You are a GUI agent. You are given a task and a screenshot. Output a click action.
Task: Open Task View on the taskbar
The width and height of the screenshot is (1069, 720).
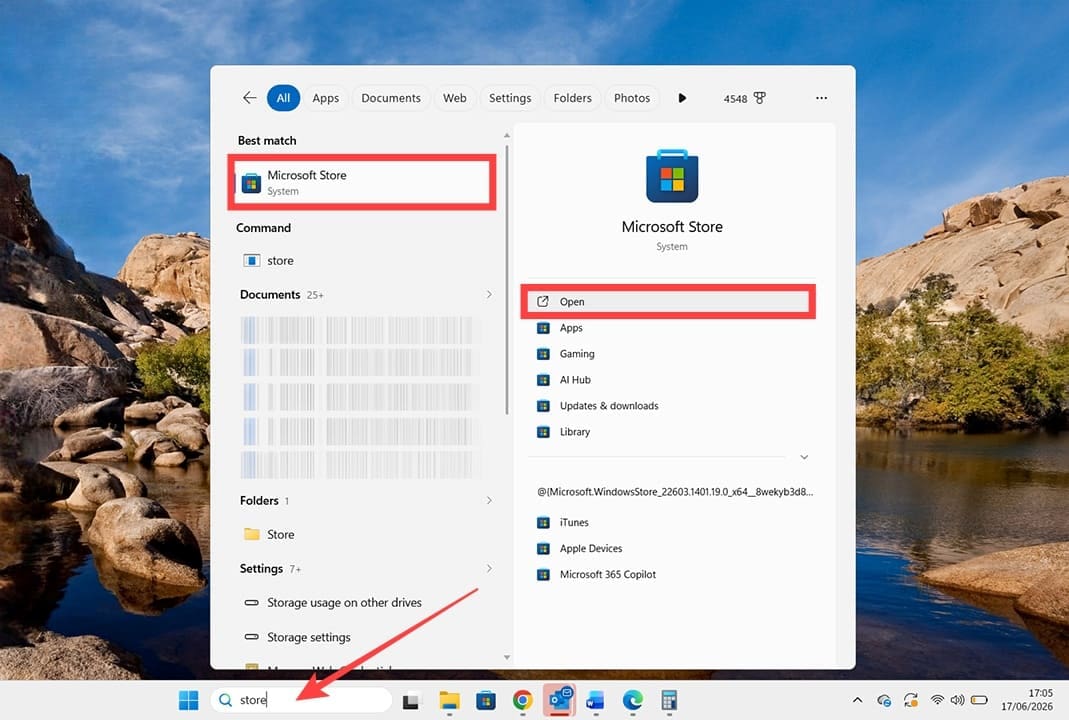click(x=410, y=701)
